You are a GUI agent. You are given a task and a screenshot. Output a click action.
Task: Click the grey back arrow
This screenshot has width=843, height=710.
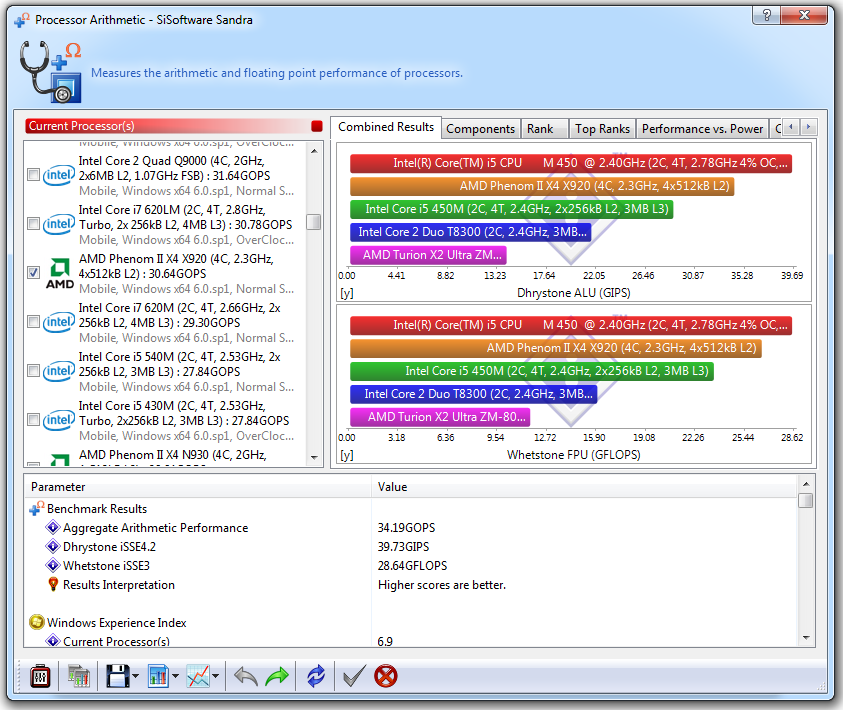point(246,676)
